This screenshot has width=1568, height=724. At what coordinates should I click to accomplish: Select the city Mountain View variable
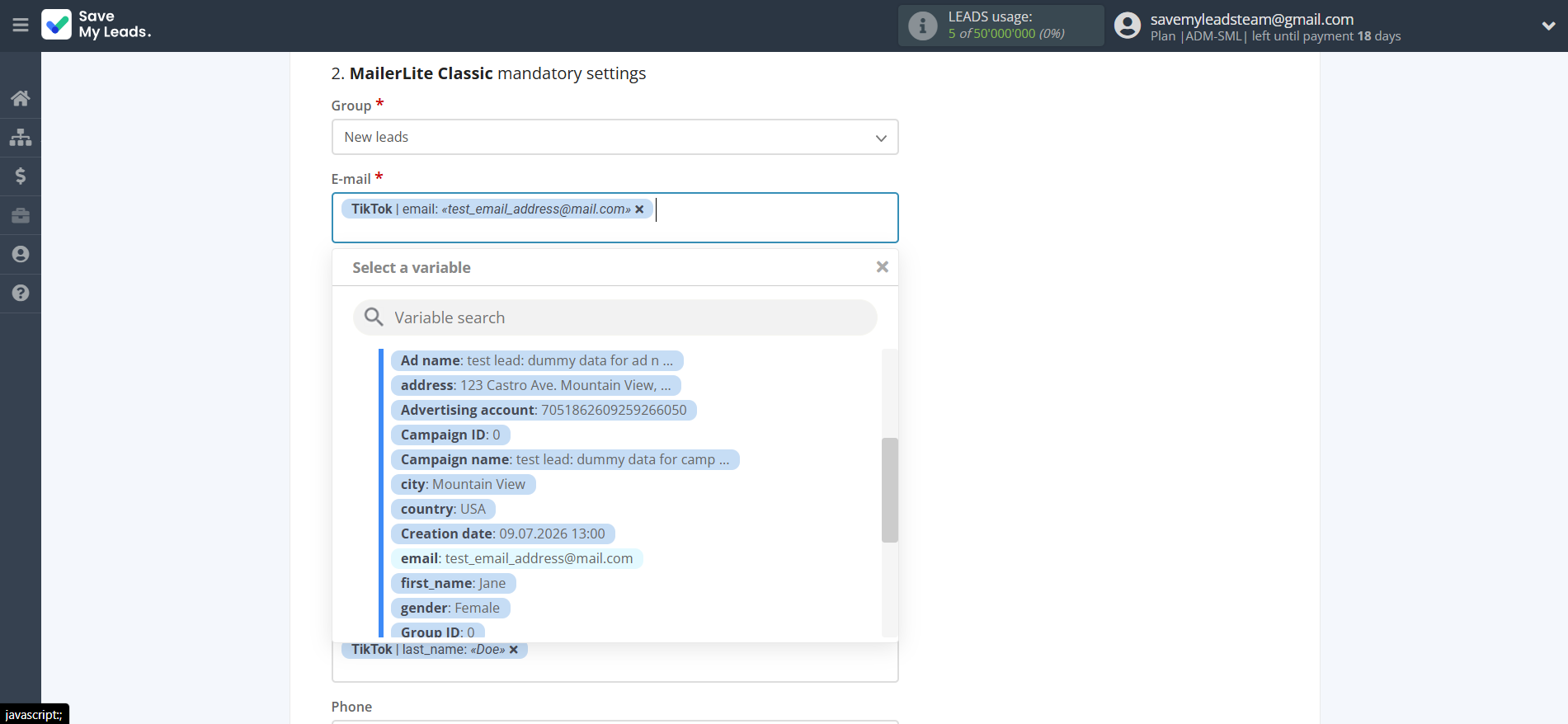tap(463, 484)
